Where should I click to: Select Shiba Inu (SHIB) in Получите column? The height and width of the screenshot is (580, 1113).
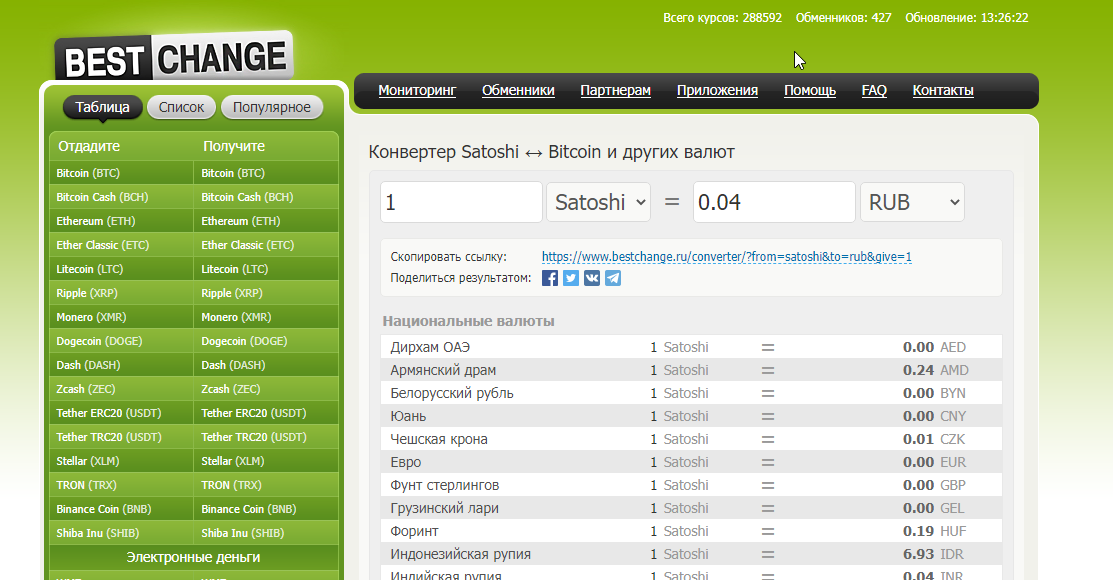coord(266,533)
